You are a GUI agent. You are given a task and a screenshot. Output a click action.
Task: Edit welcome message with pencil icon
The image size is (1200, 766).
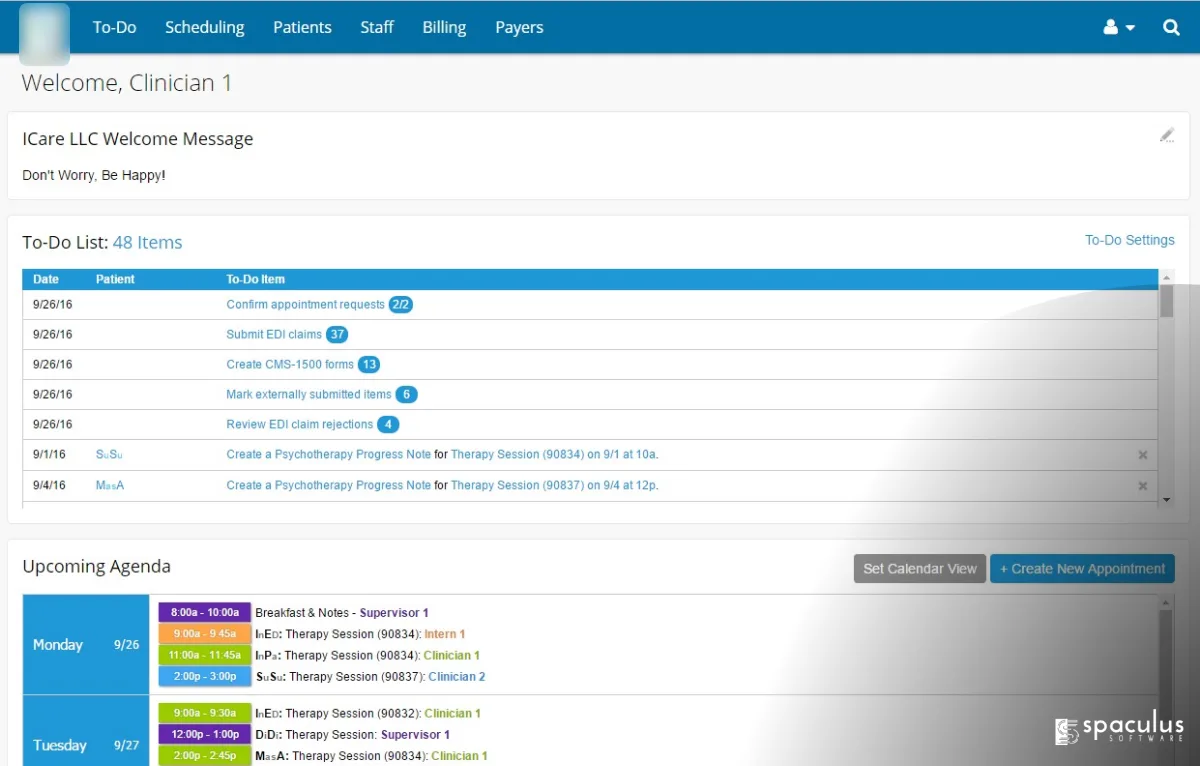click(1167, 135)
